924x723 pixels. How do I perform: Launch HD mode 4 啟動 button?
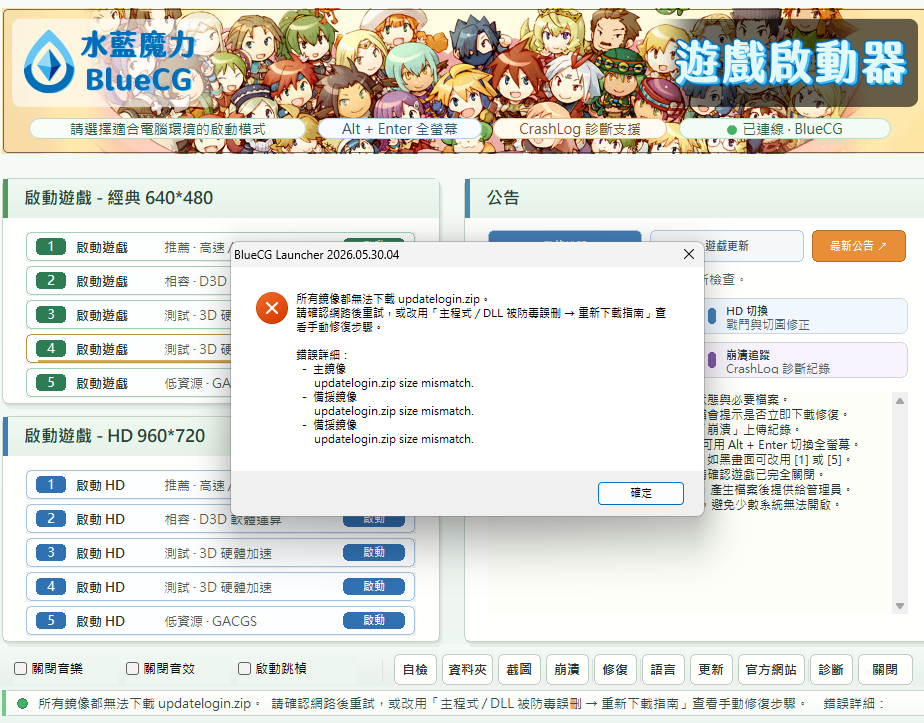pyautogui.click(x=374, y=586)
